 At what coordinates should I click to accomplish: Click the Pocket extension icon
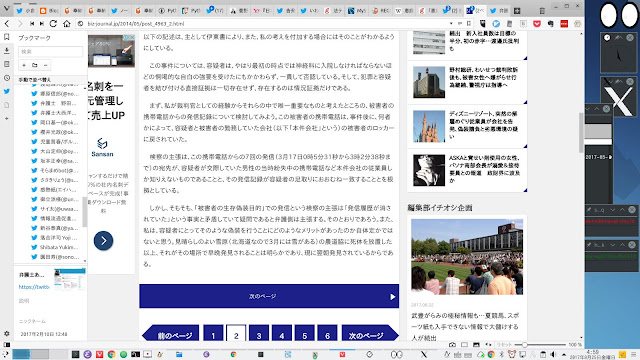537,24
